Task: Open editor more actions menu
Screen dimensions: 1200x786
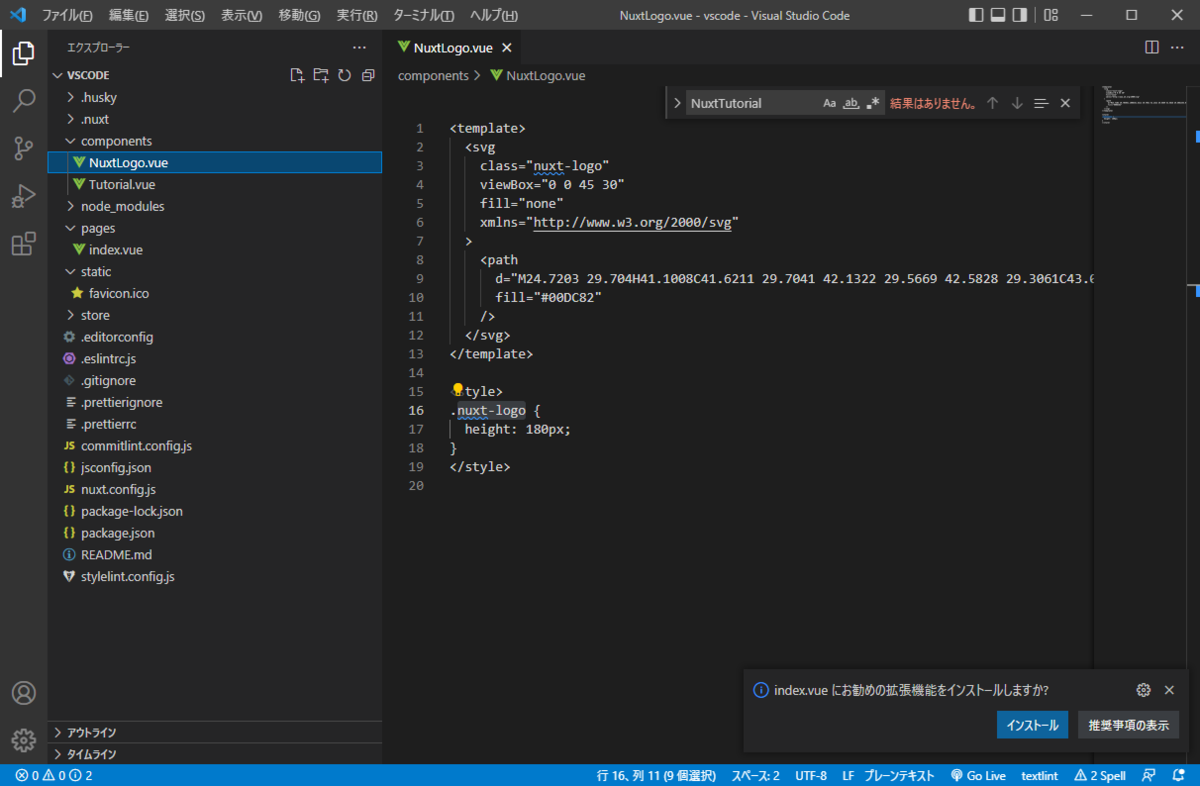Action: click(x=1179, y=47)
